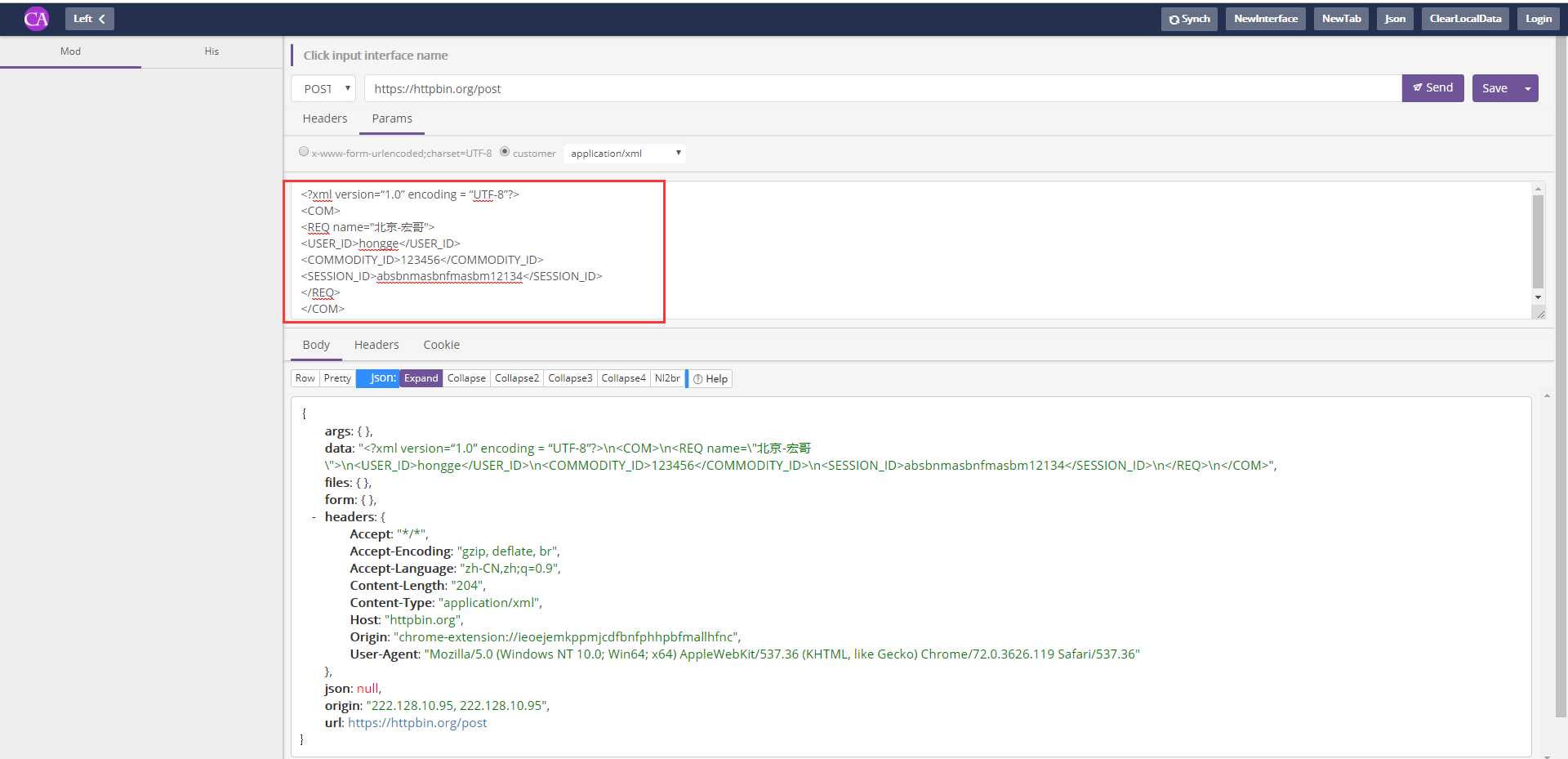Click the Json: view label

[x=378, y=378]
